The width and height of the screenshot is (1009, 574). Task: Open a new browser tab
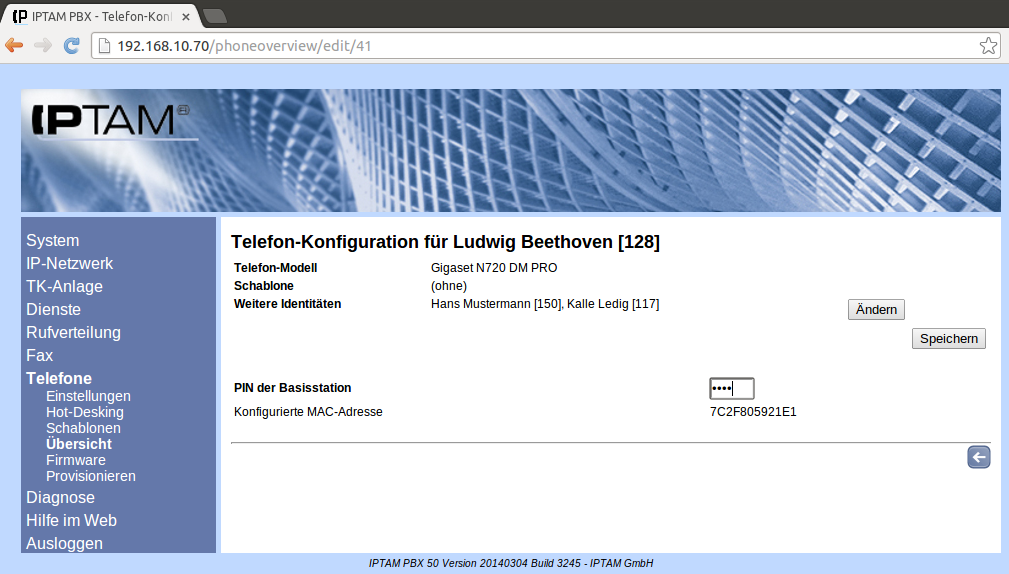click(214, 15)
